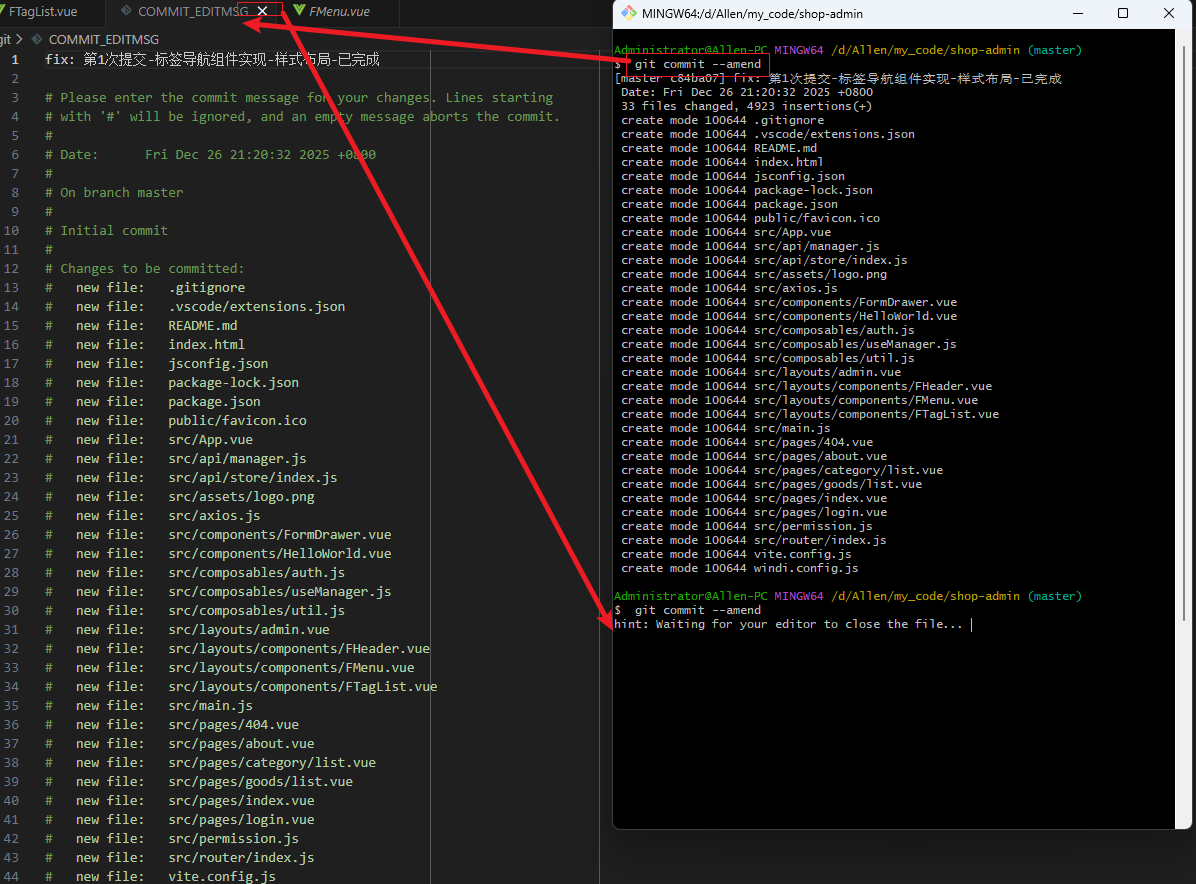The image size is (1196, 884).
Task: Click the terminal title 'MINGW64:/d/Allen/my_code/shop-admin'
Action: pyautogui.click(x=752, y=14)
